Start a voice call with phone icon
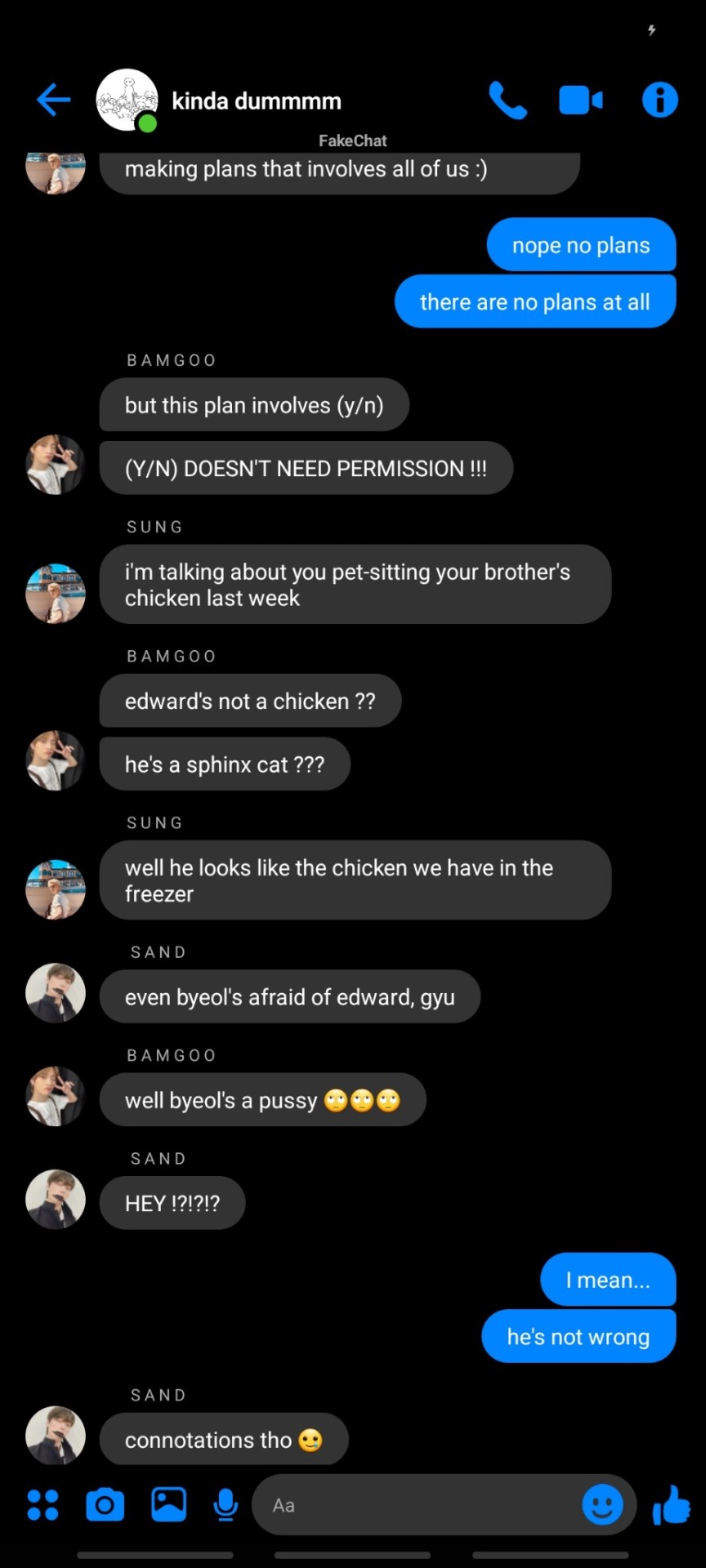The width and height of the screenshot is (706, 1568). pyautogui.click(x=507, y=100)
